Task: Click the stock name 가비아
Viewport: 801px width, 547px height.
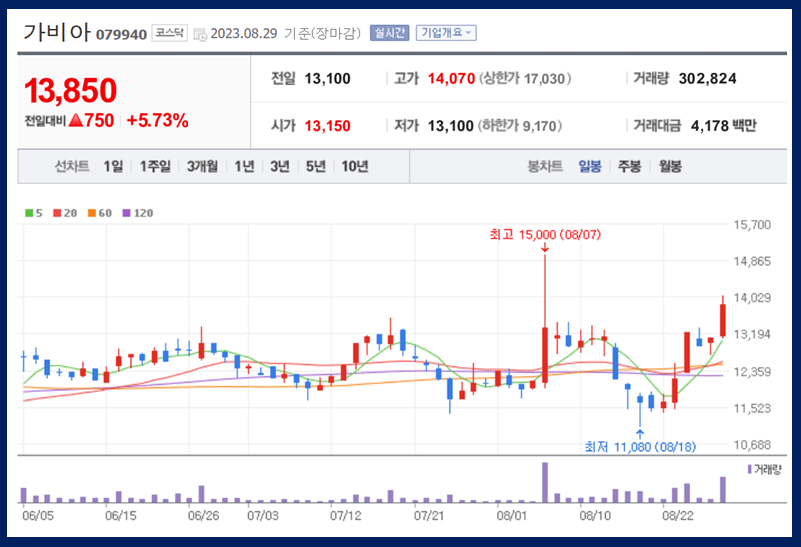Action: pos(57,33)
